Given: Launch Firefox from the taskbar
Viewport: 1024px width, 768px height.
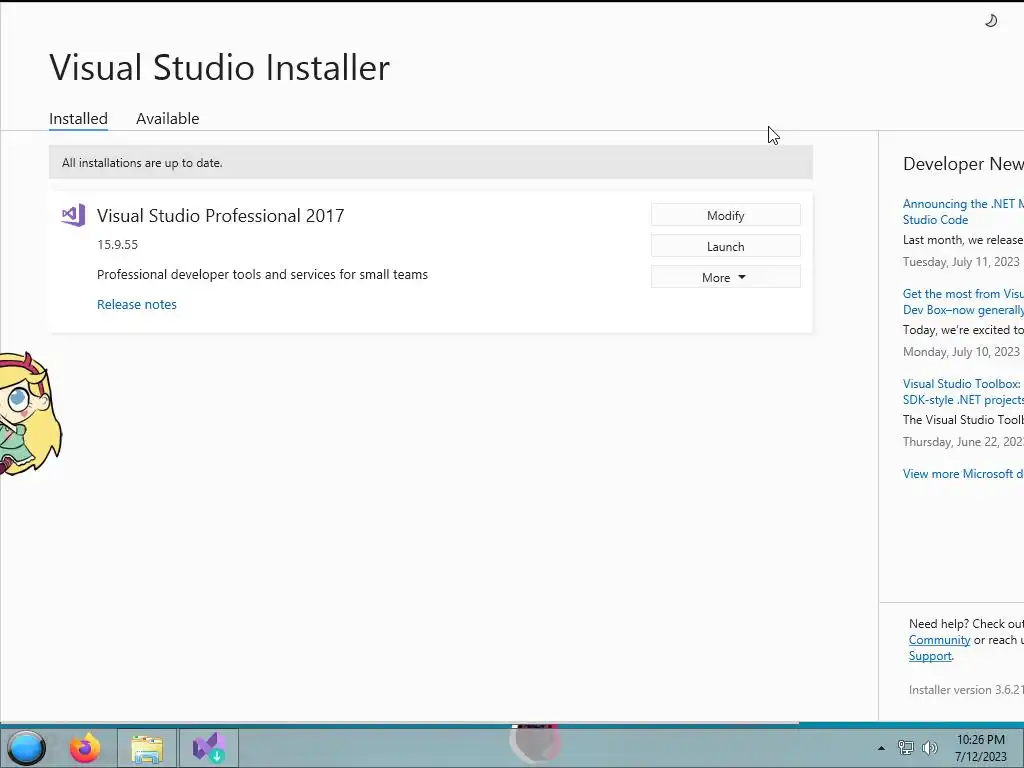Looking at the screenshot, I should click(85, 748).
